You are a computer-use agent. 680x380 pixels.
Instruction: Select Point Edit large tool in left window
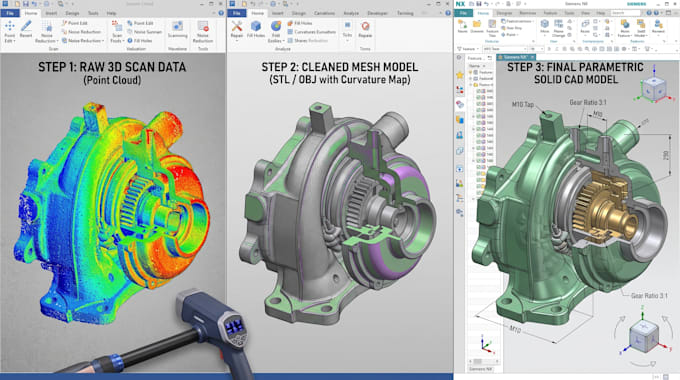coord(9,31)
